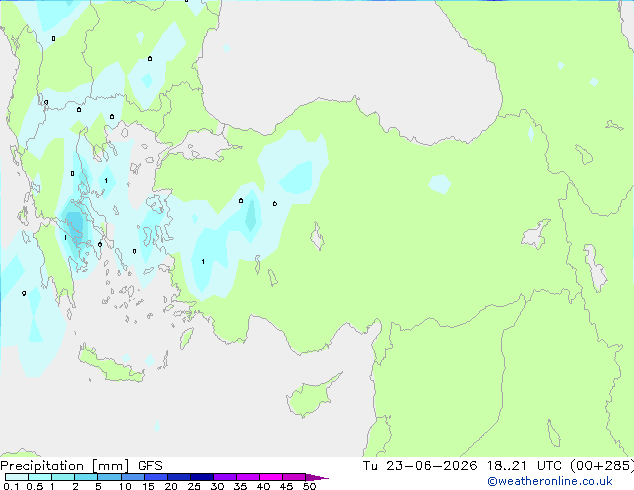Pick the 45–50 mm legend swatch

[x=294, y=477]
